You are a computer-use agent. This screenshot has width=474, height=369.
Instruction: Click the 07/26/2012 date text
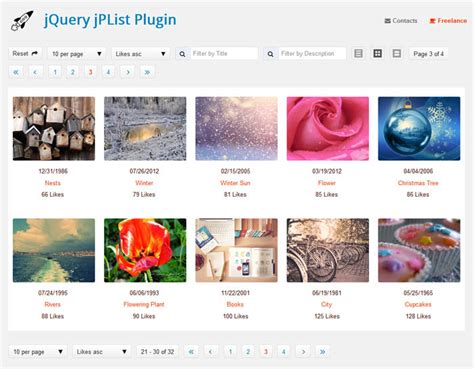(144, 171)
